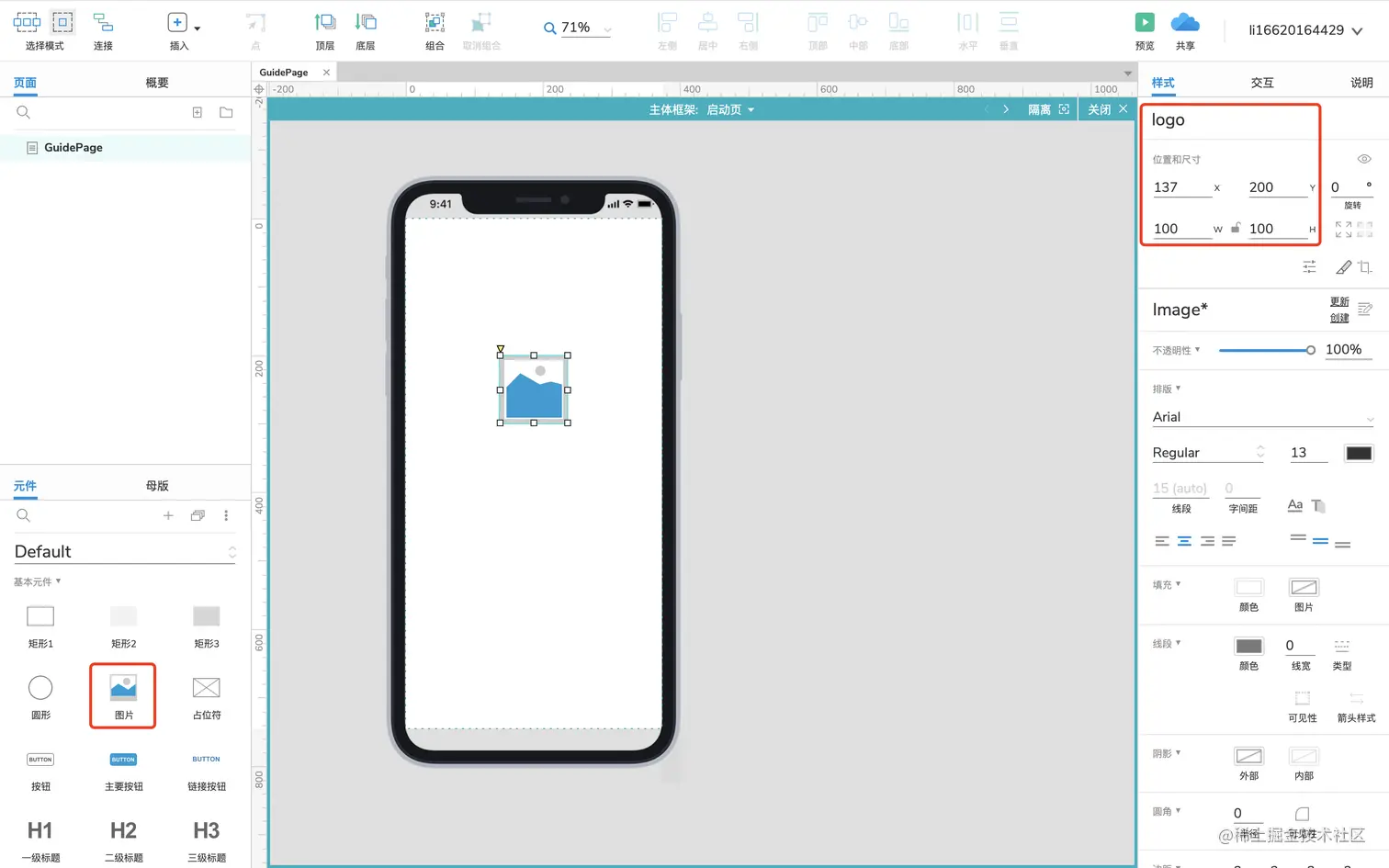Collapse the 基本元件 section
Viewport: 1389px width, 868px height.
(37, 581)
